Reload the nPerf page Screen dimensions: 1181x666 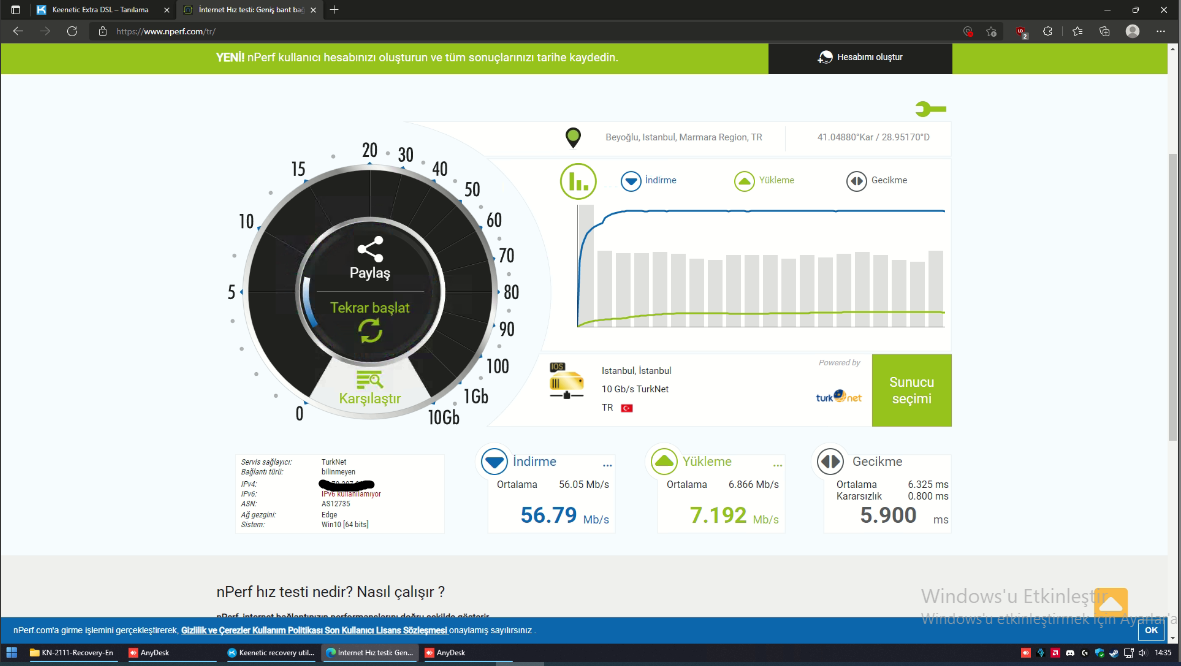[72, 31]
